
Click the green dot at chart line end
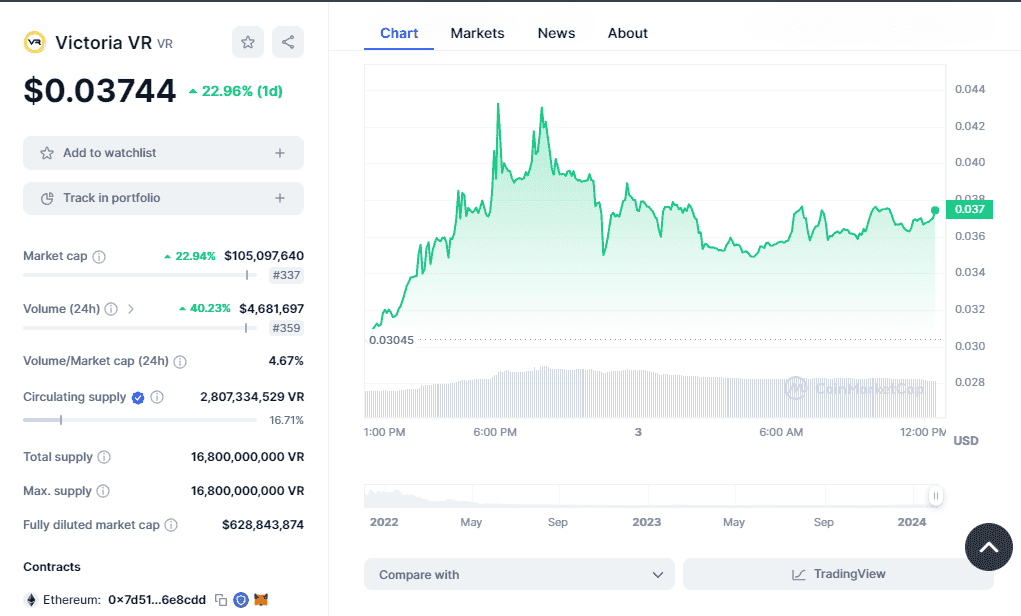click(x=935, y=210)
